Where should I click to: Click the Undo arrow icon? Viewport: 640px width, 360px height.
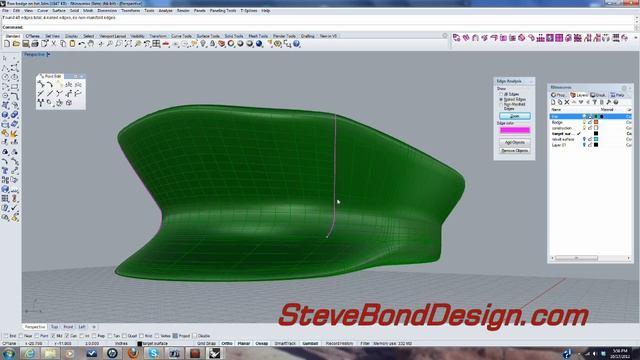(x=82, y=44)
